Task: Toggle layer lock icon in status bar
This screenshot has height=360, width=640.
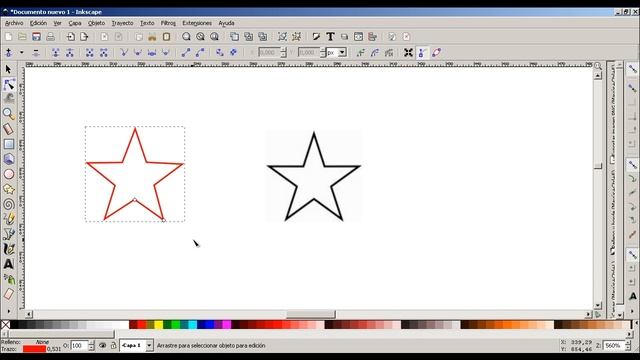Action: pyautogui.click(x=113, y=345)
